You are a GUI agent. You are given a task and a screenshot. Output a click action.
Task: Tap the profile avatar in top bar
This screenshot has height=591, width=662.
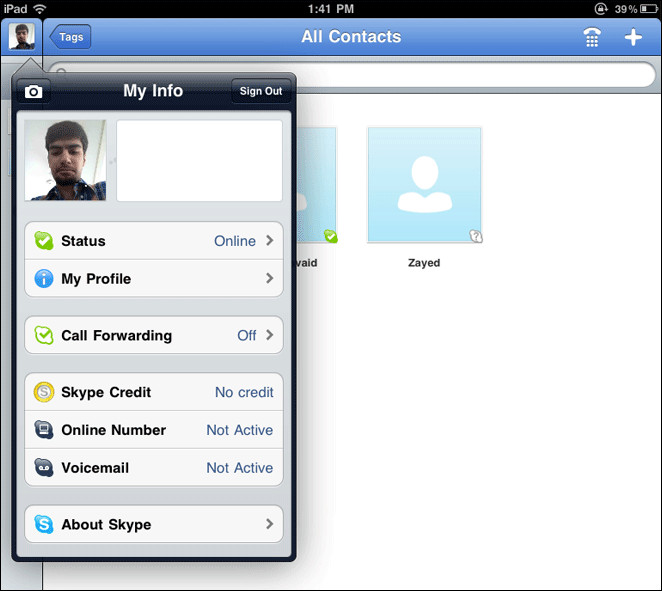coord(22,37)
